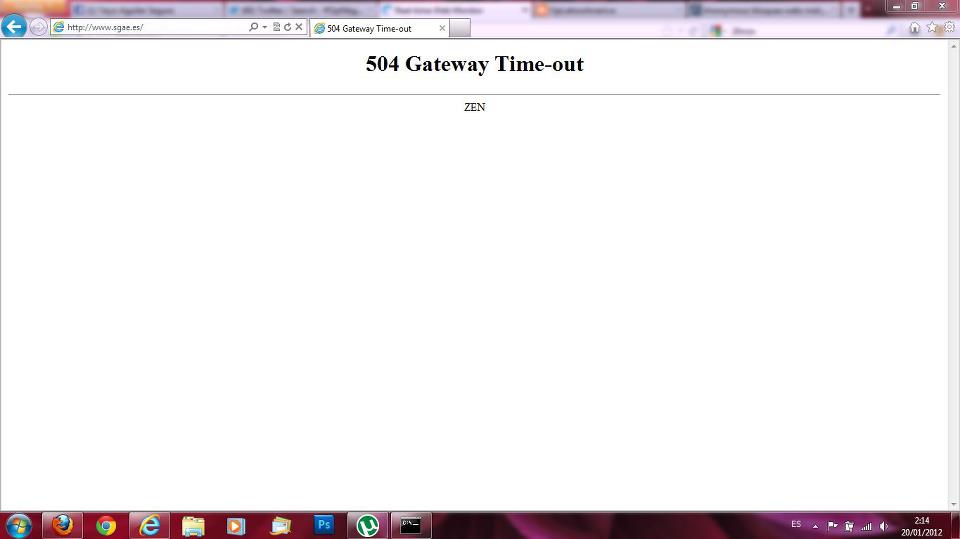Minimize the Internet Explorer window
This screenshot has width=960, height=539.
tap(896, 6)
